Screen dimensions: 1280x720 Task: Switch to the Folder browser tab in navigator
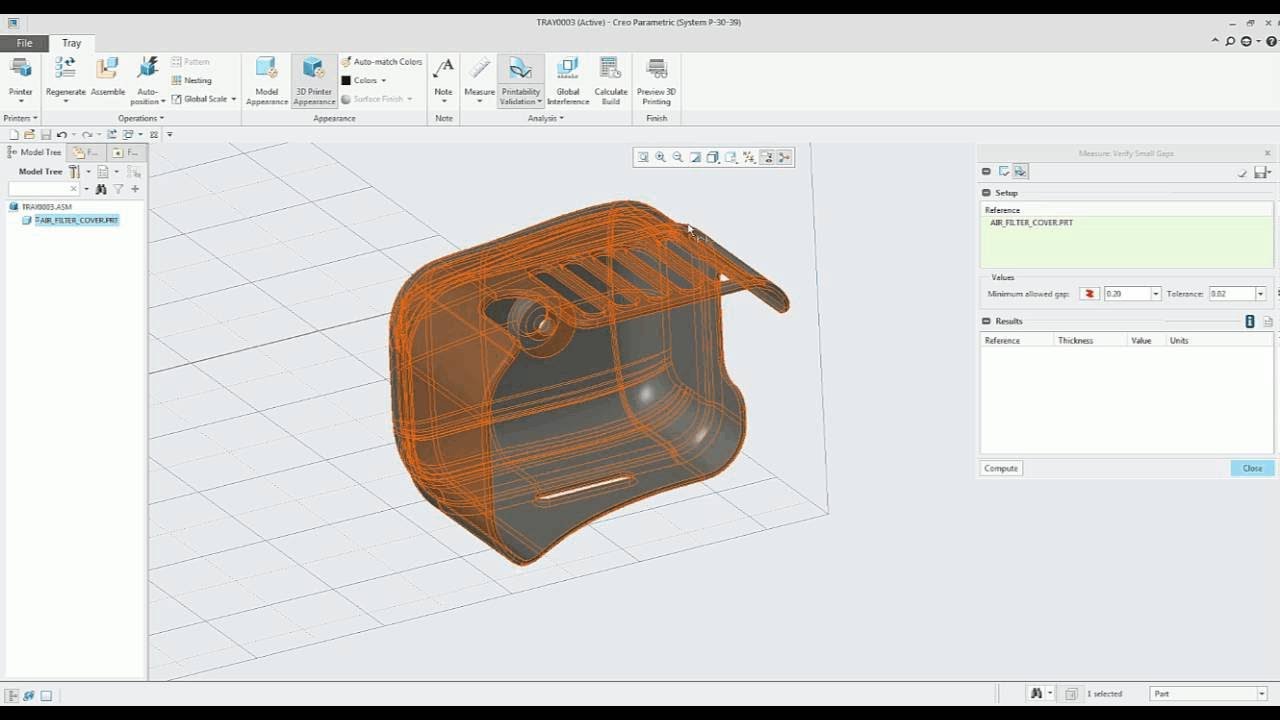(86, 152)
